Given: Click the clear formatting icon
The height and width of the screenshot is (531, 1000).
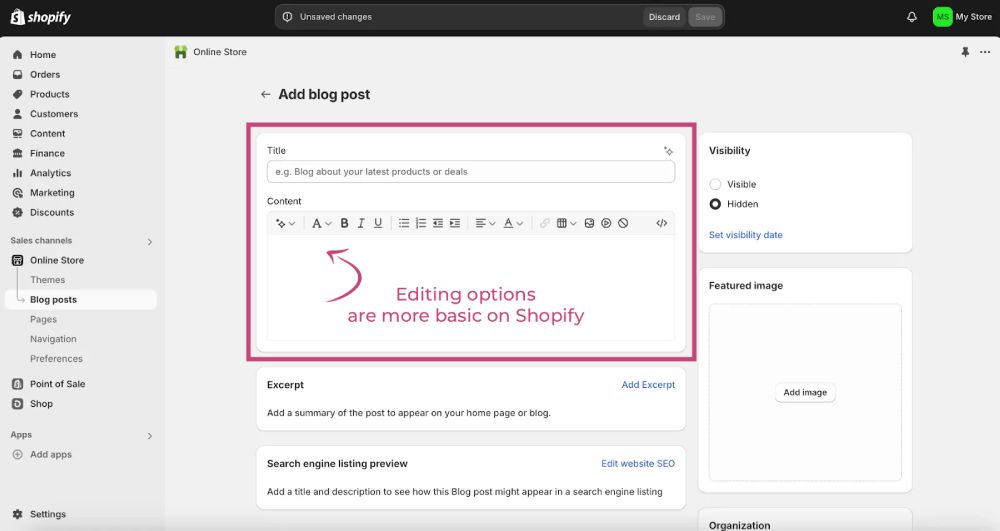Looking at the screenshot, I should (623, 224).
